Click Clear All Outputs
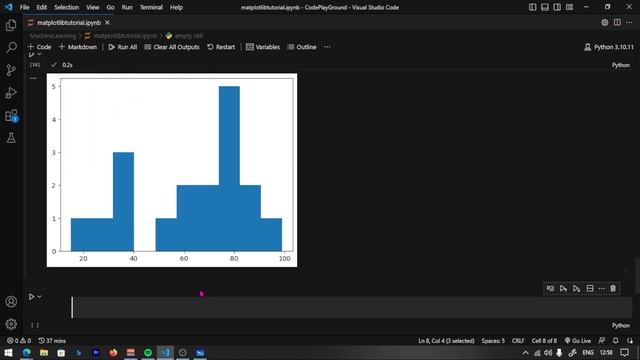This screenshot has height=360, width=640. tap(172, 47)
